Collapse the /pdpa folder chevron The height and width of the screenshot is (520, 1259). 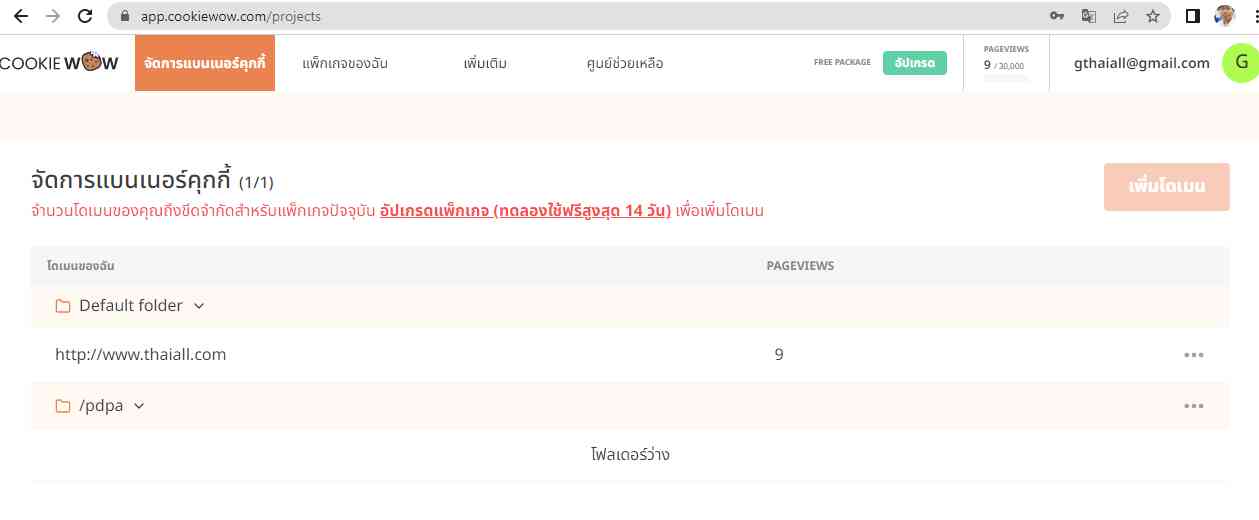[x=139, y=406]
